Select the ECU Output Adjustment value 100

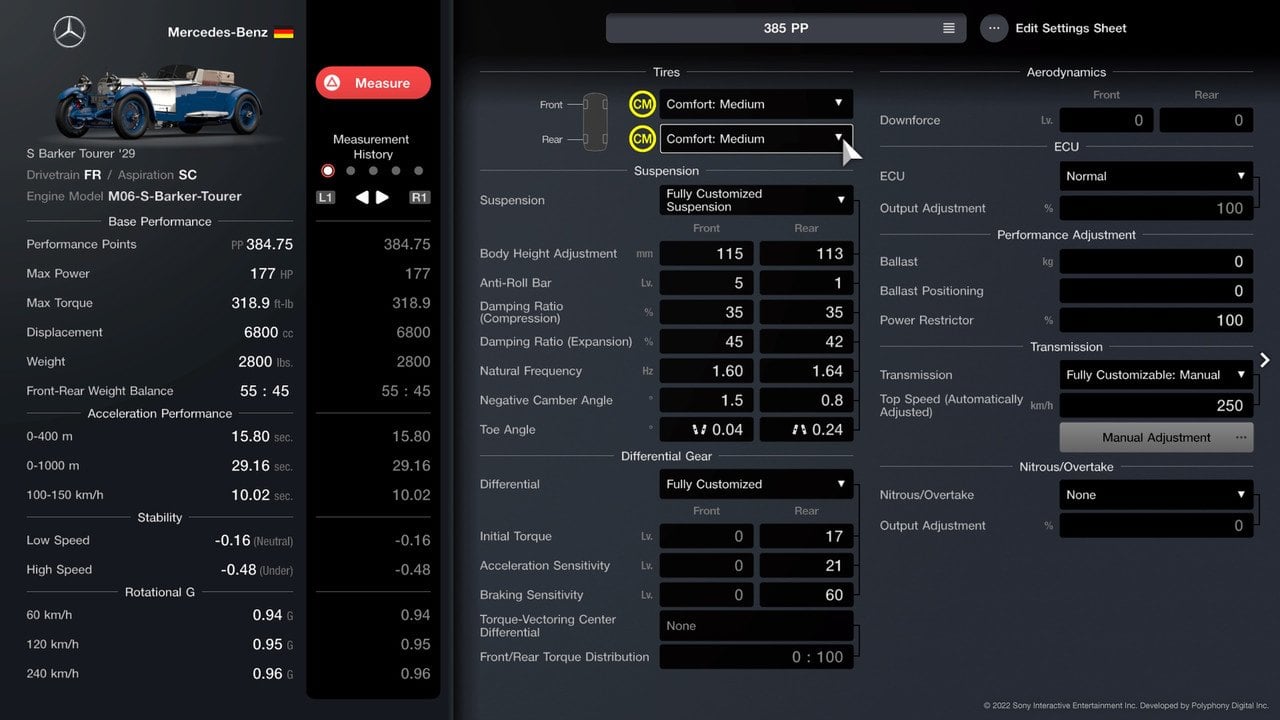tap(1156, 208)
